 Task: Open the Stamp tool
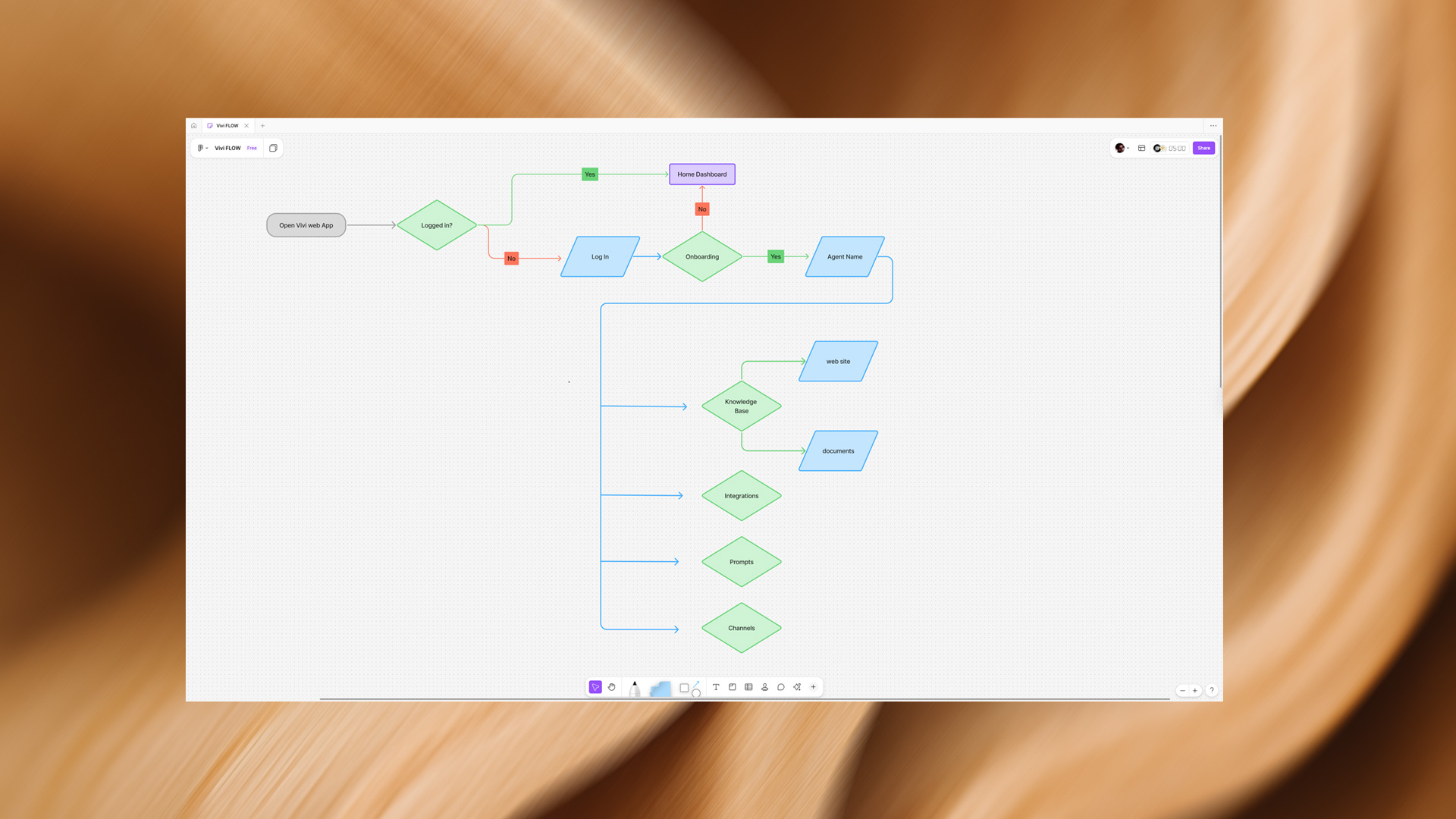(764, 687)
